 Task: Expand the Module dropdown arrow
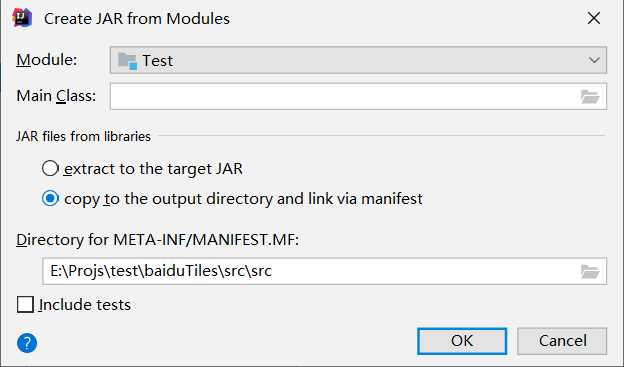click(594, 60)
